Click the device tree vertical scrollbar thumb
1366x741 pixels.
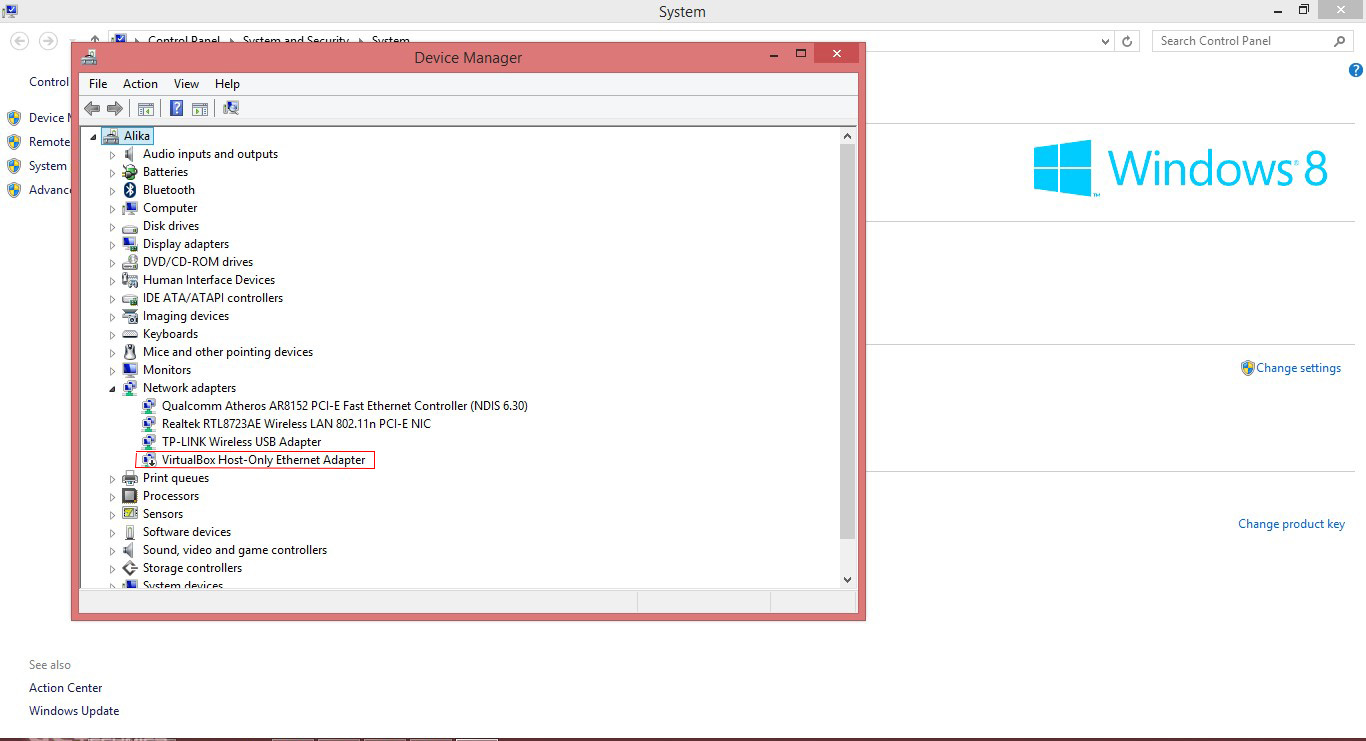point(847,341)
